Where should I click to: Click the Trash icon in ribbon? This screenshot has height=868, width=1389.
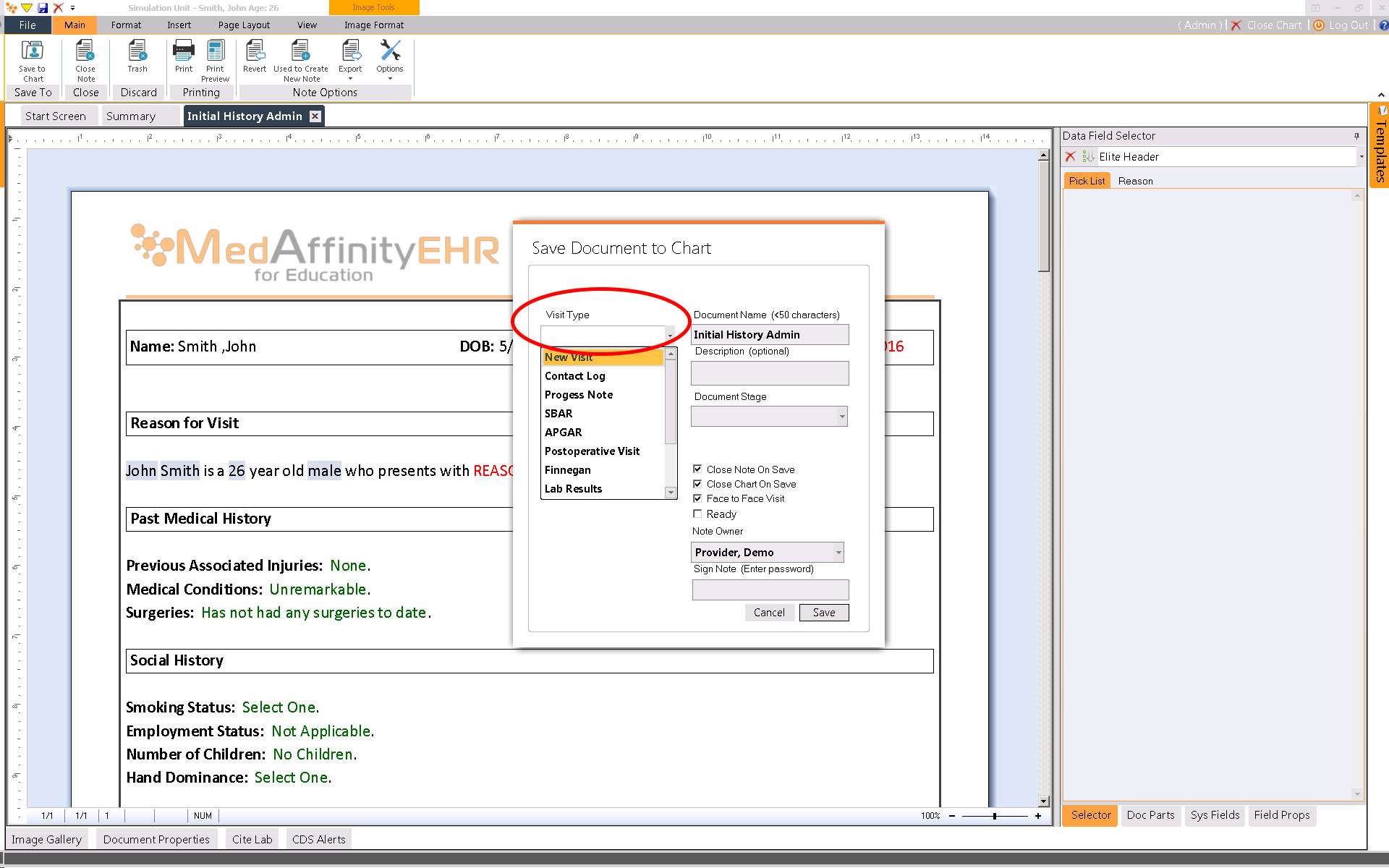click(x=137, y=51)
